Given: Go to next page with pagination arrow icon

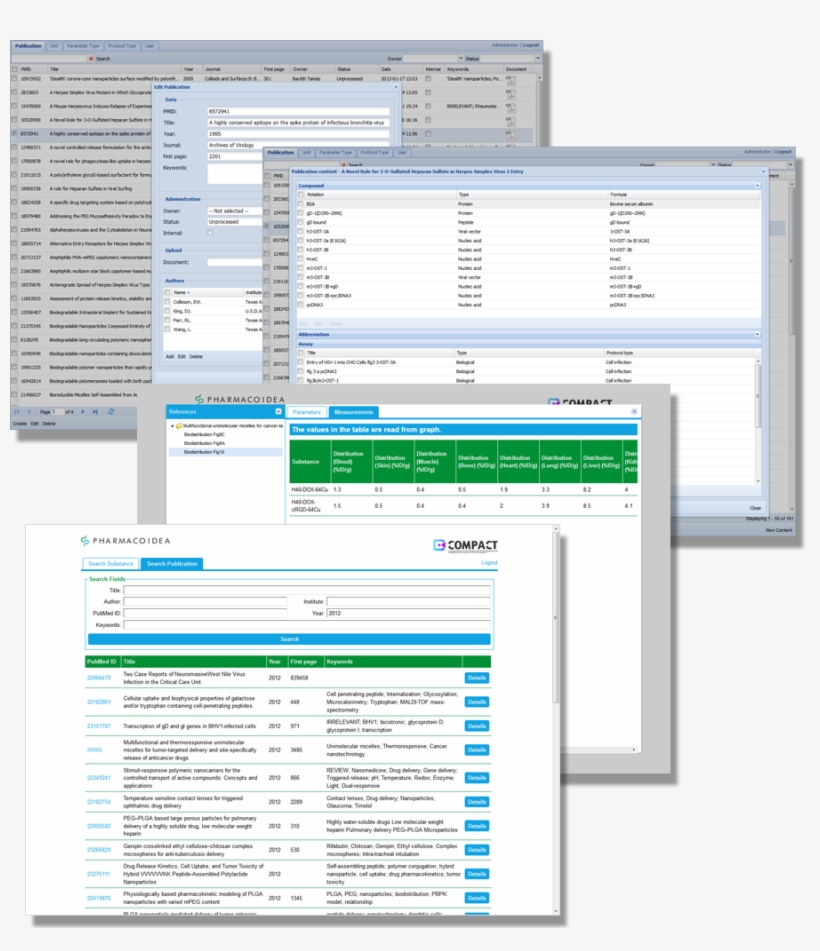Looking at the screenshot, I should click(83, 413).
